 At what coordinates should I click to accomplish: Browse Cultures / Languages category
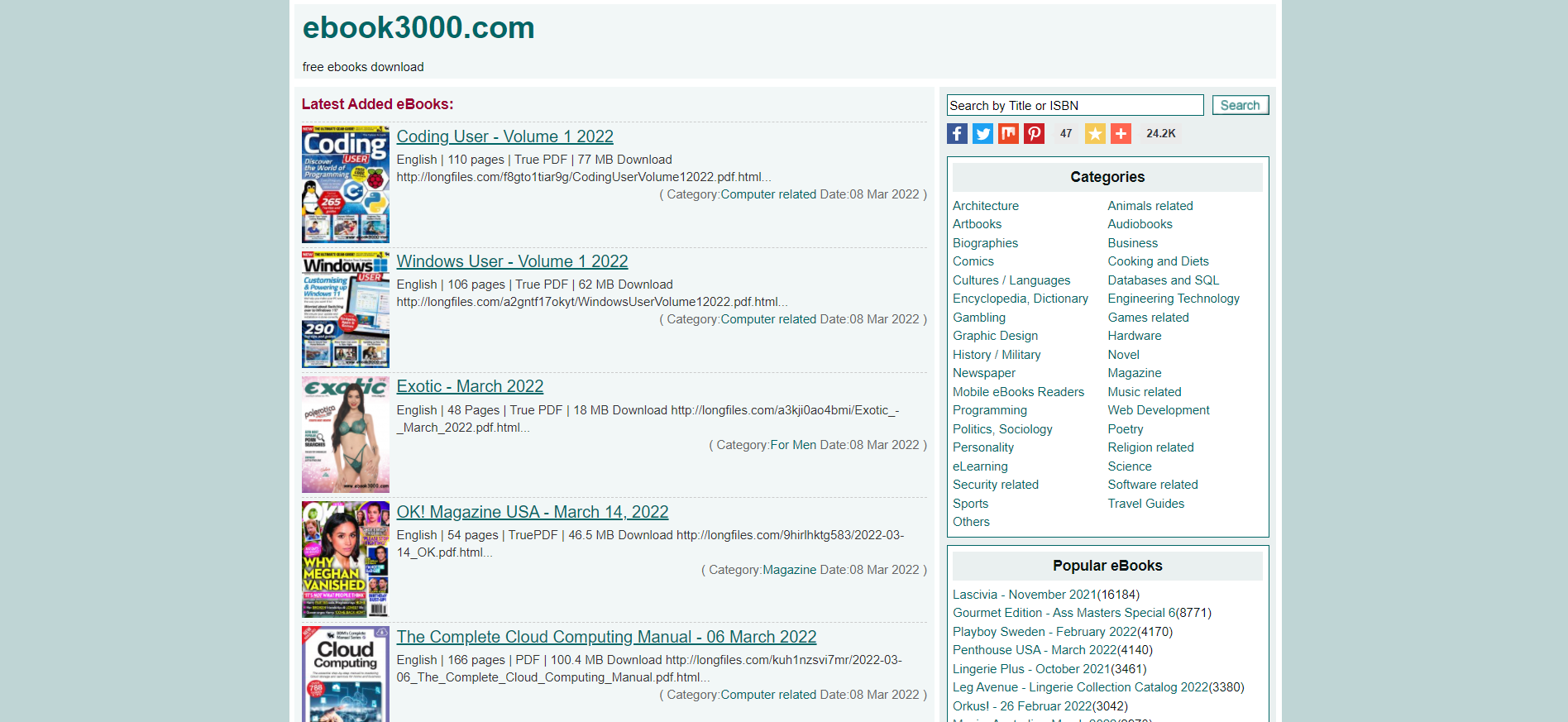click(1011, 280)
